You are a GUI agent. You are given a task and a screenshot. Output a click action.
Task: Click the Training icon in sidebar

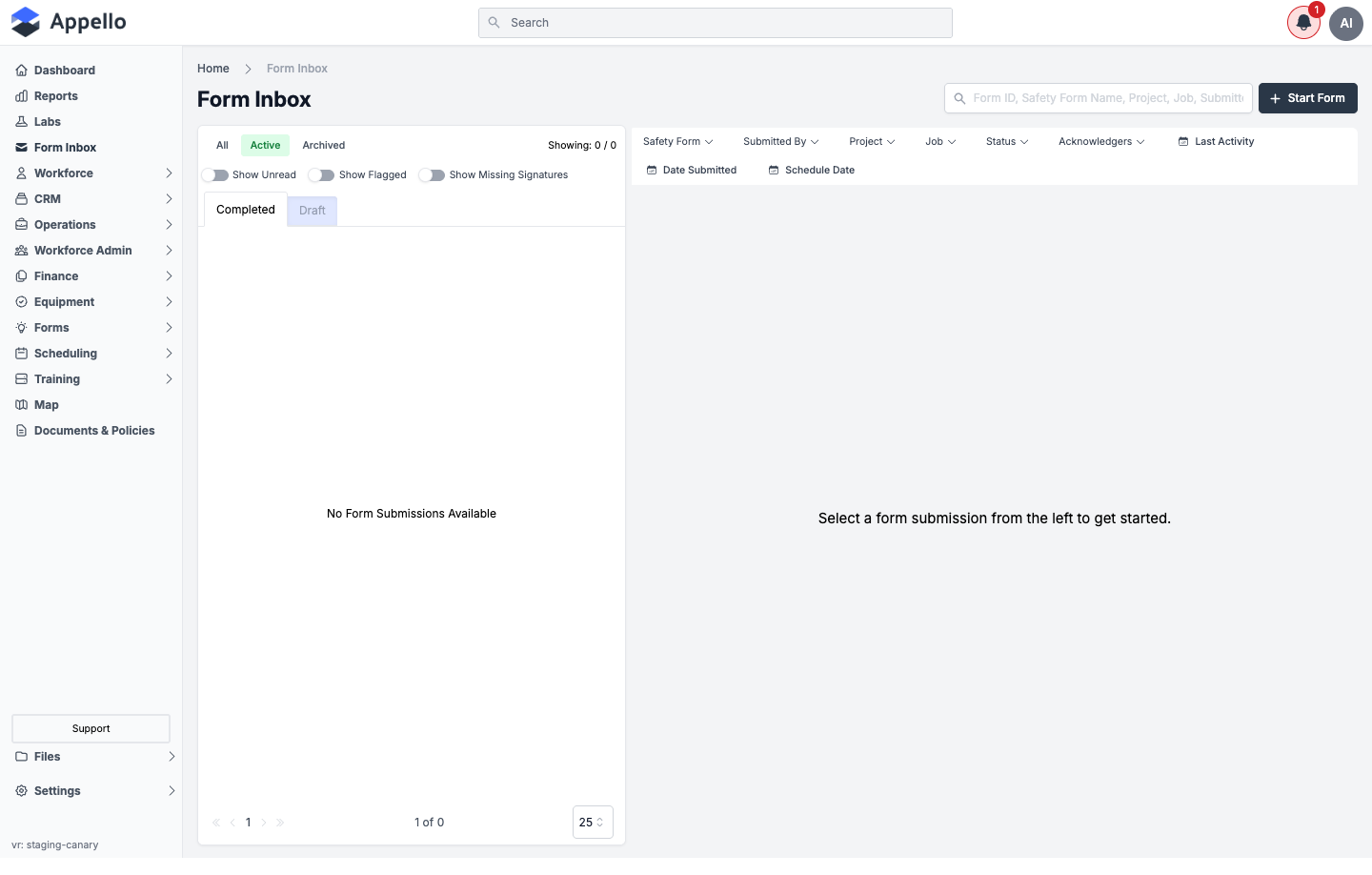tap(21, 379)
